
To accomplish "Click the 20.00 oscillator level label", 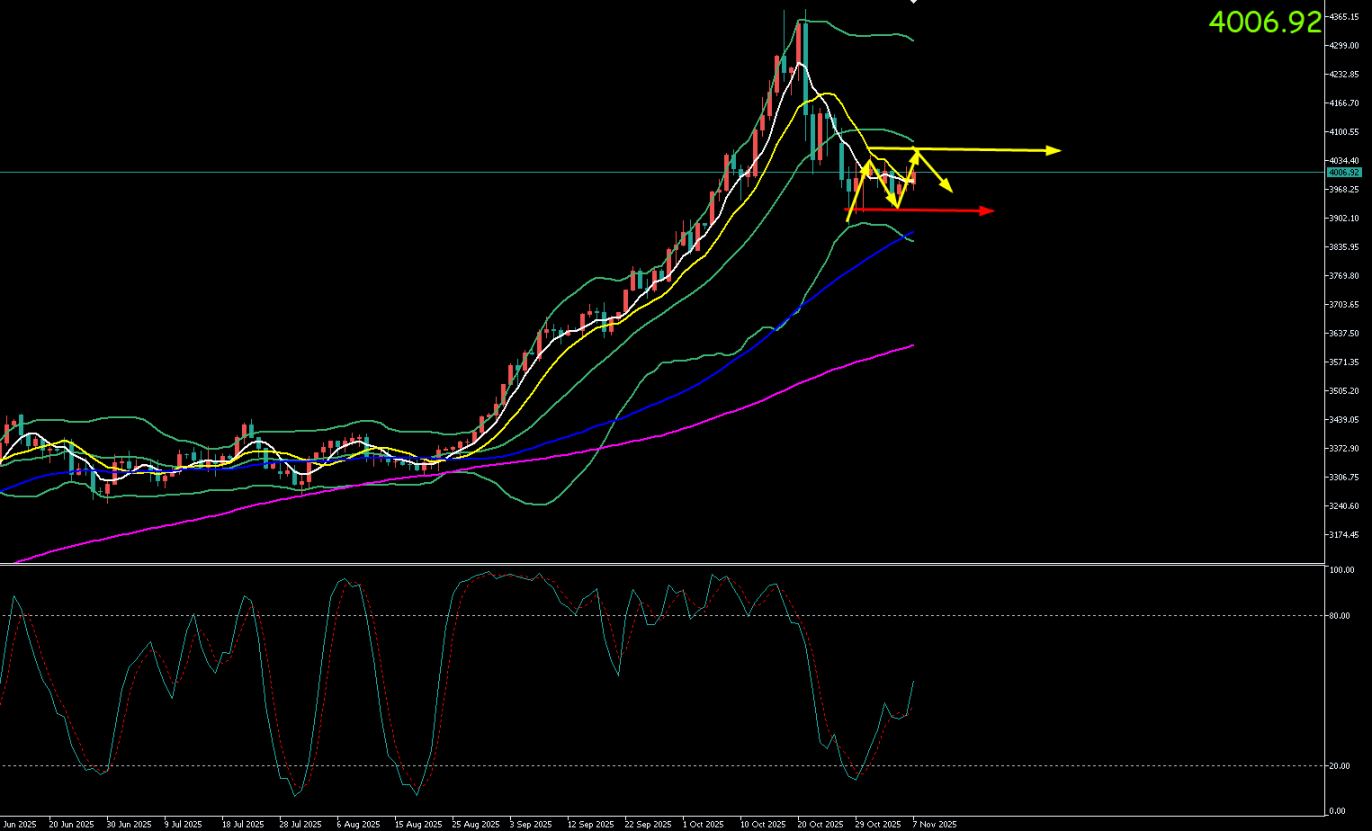I will [x=1340, y=766].
